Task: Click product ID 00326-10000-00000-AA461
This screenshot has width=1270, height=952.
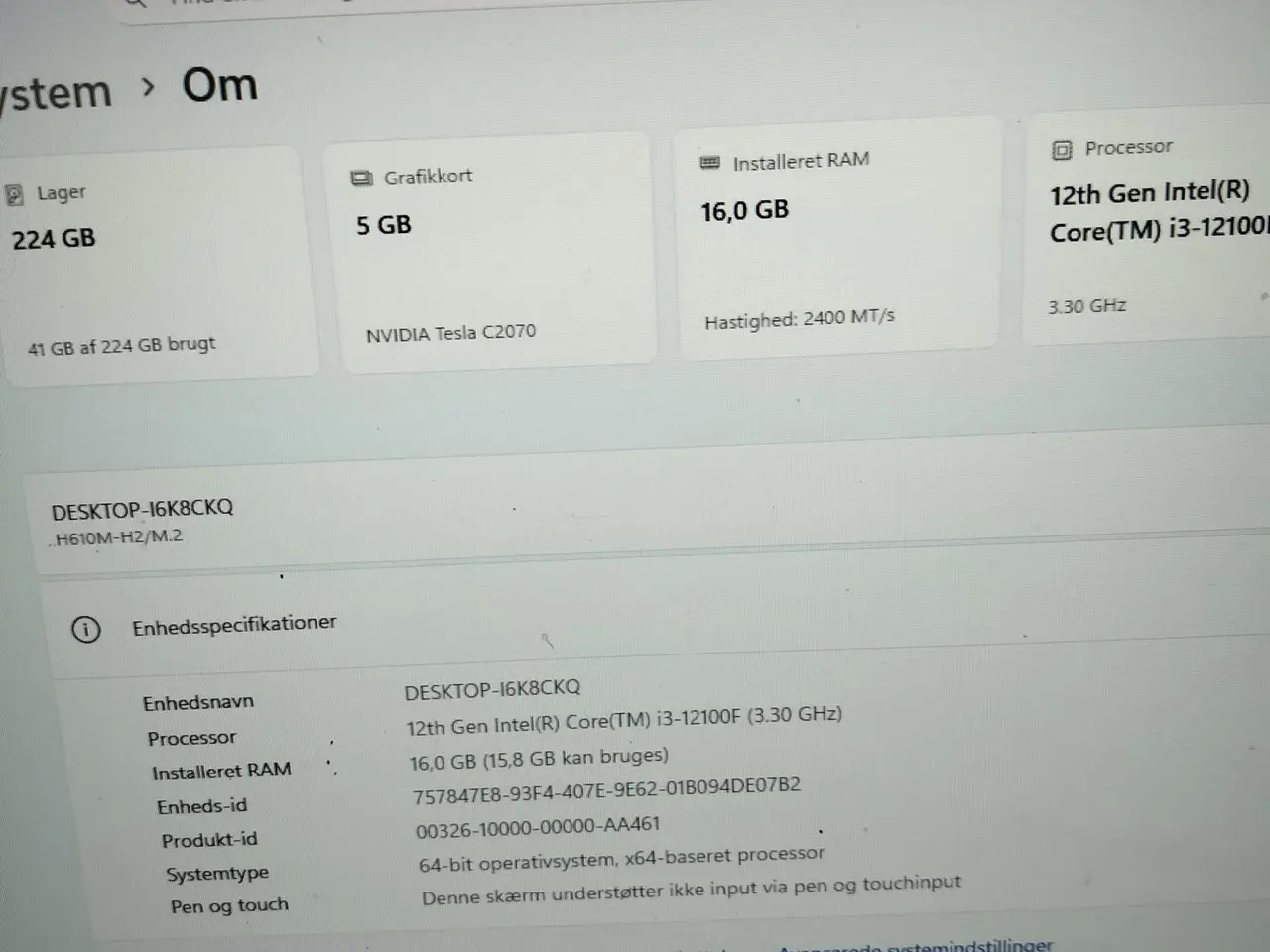Action: 537,826
